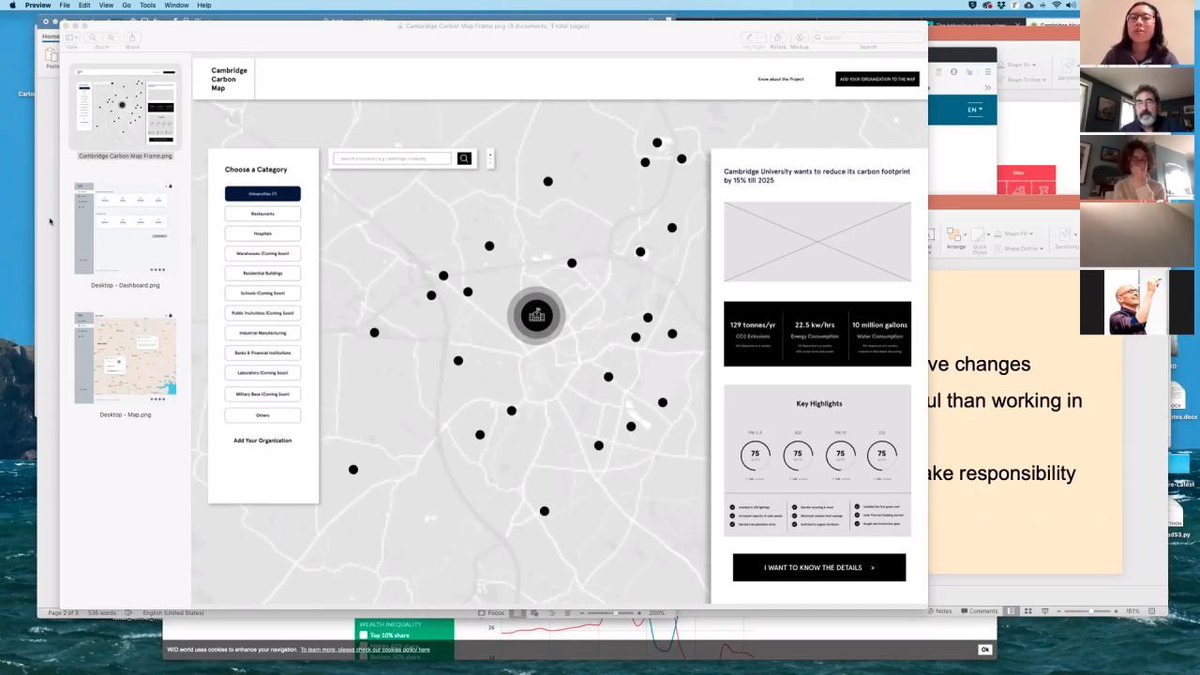
Task: Click the Military Base (Coming Soon) button
Action: [263, 394]
